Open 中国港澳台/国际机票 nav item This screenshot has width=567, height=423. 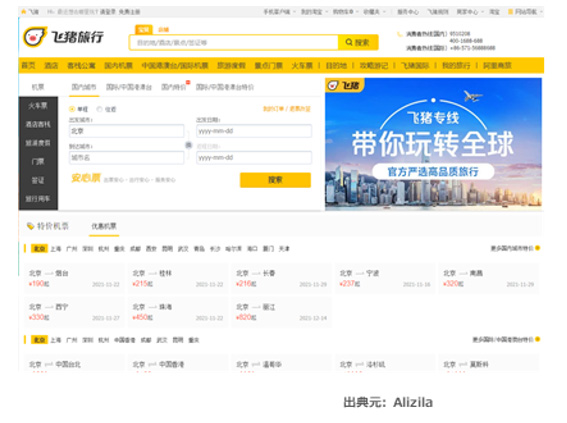[175, 65]
